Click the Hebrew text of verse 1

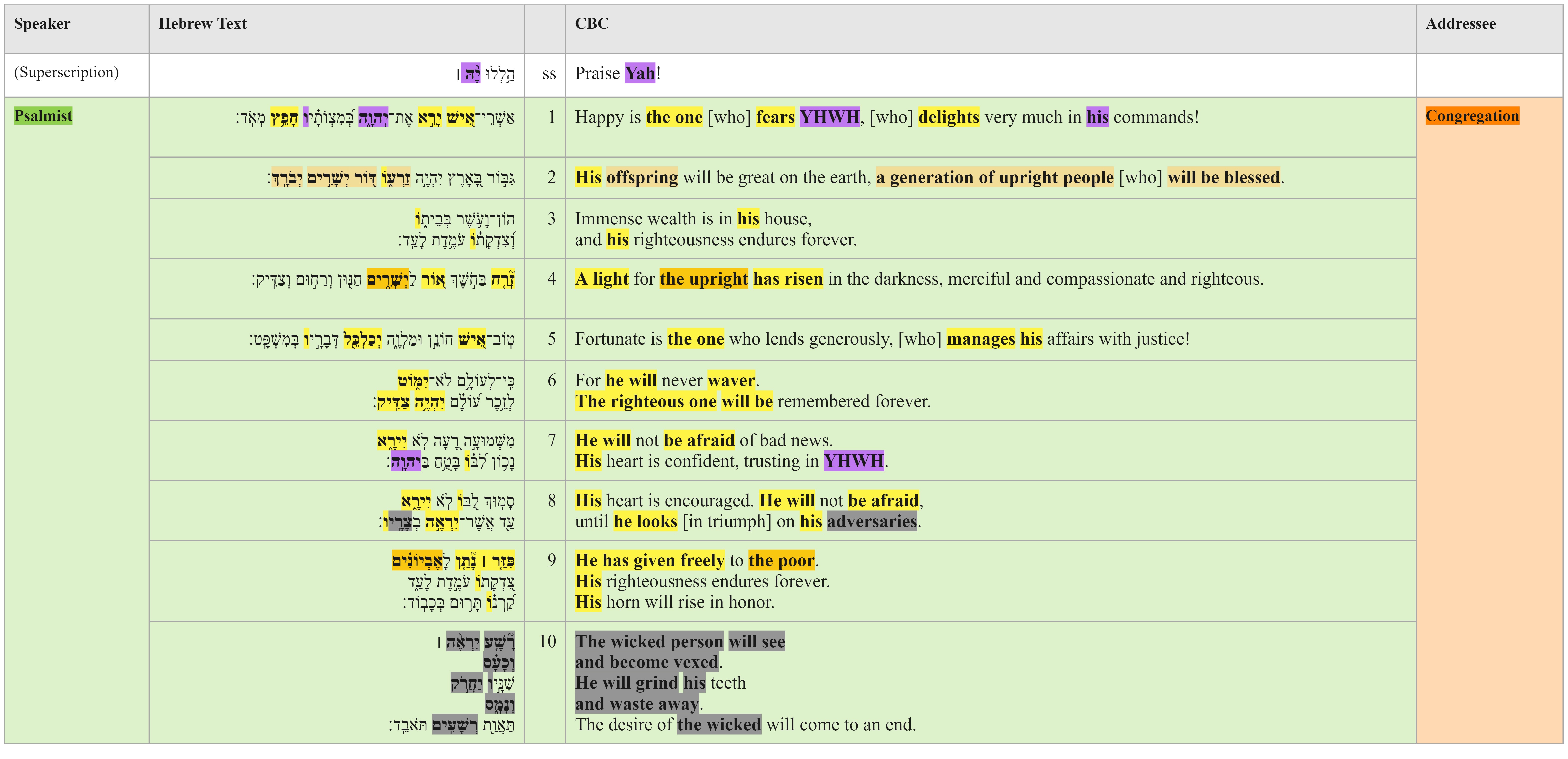point(375,117)
